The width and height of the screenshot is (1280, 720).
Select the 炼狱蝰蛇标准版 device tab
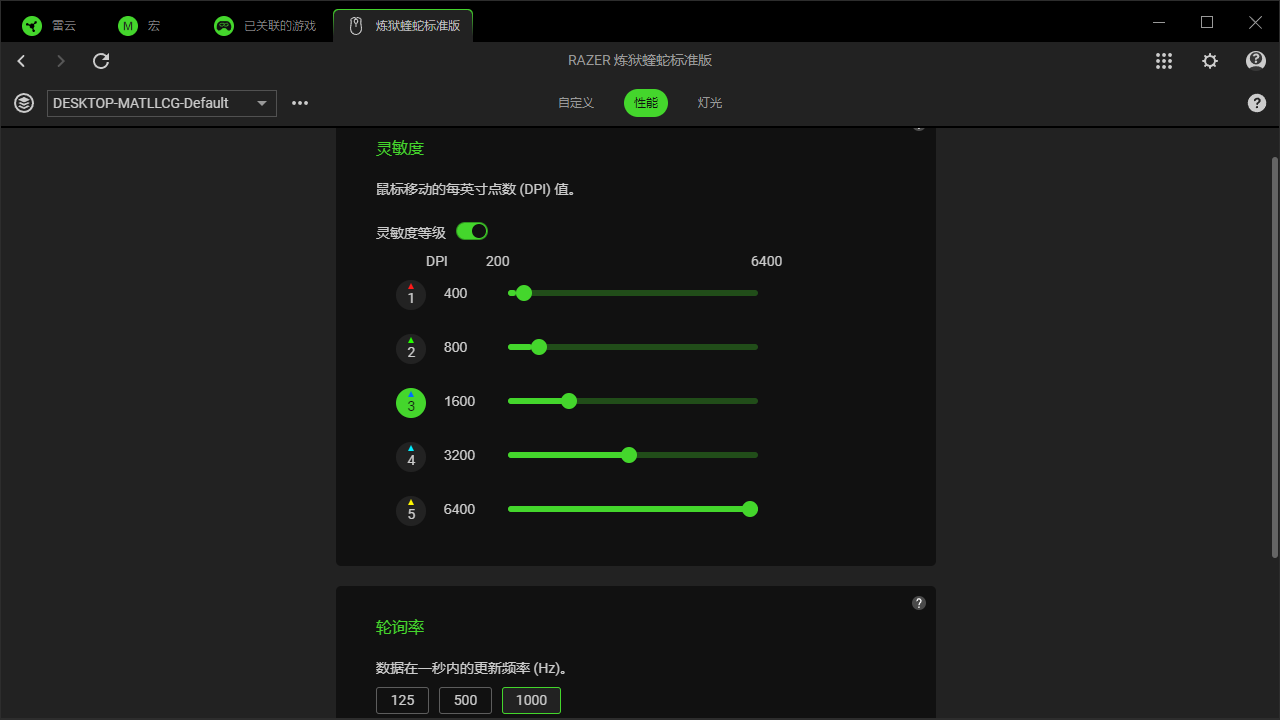[x=403, y=25]
